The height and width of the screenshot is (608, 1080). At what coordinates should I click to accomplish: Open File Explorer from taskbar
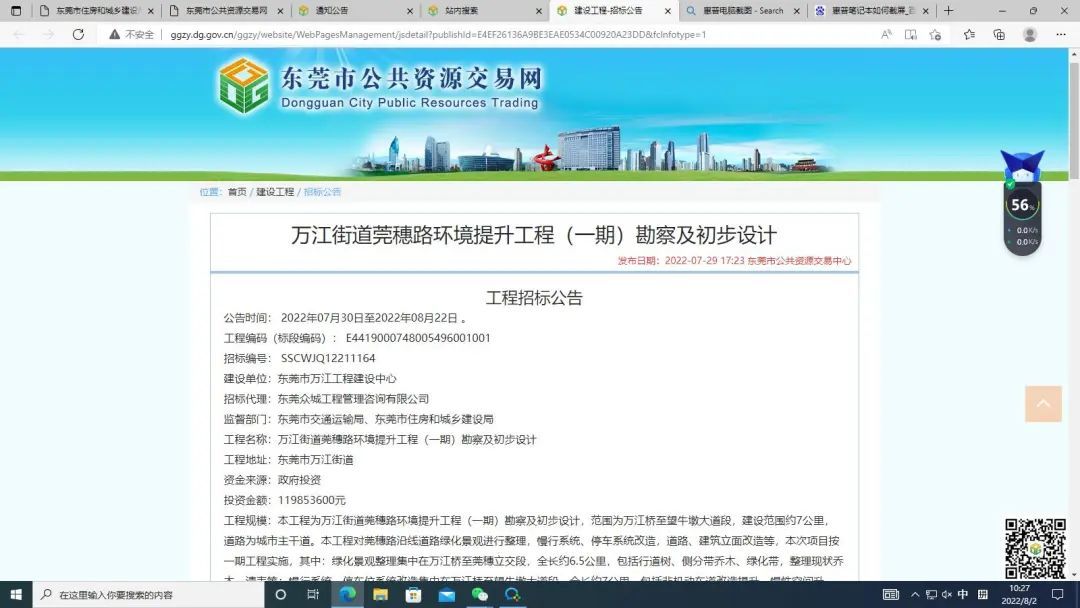[x=381, y=594]
